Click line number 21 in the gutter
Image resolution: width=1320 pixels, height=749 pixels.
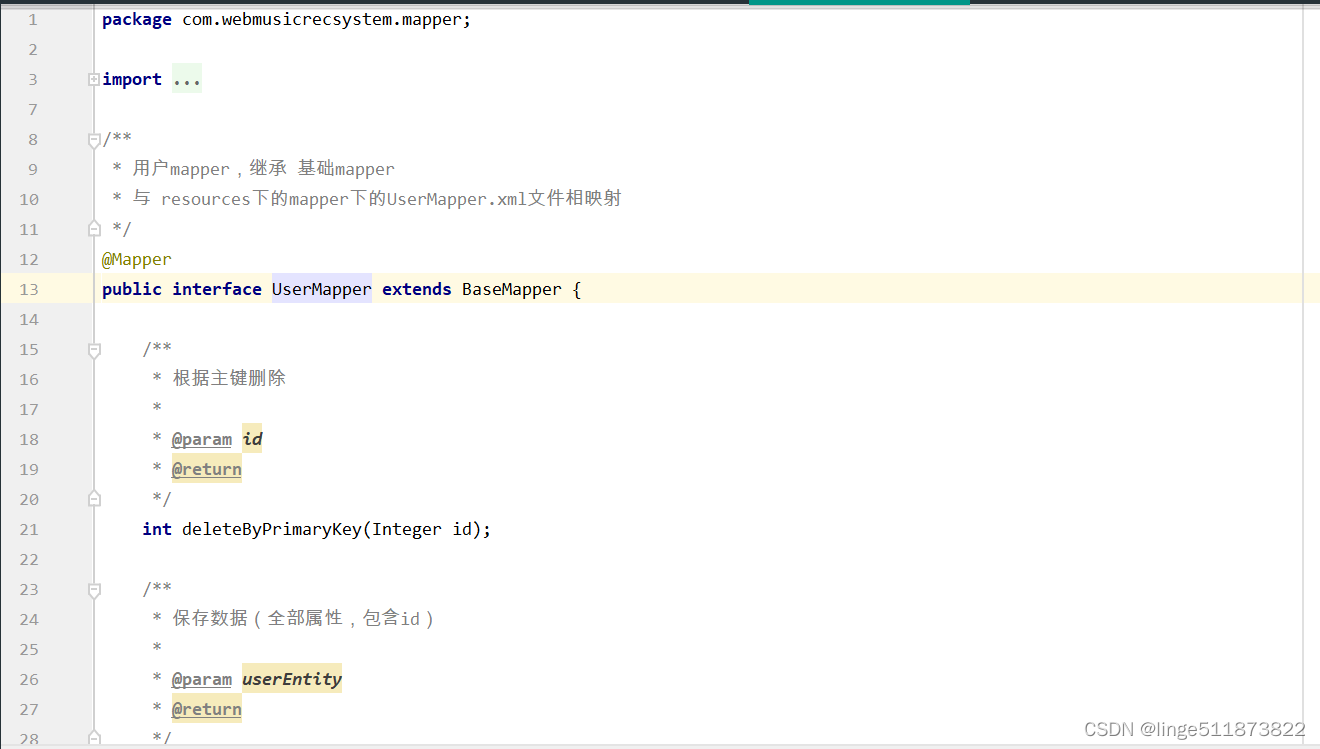click(29, 529)
